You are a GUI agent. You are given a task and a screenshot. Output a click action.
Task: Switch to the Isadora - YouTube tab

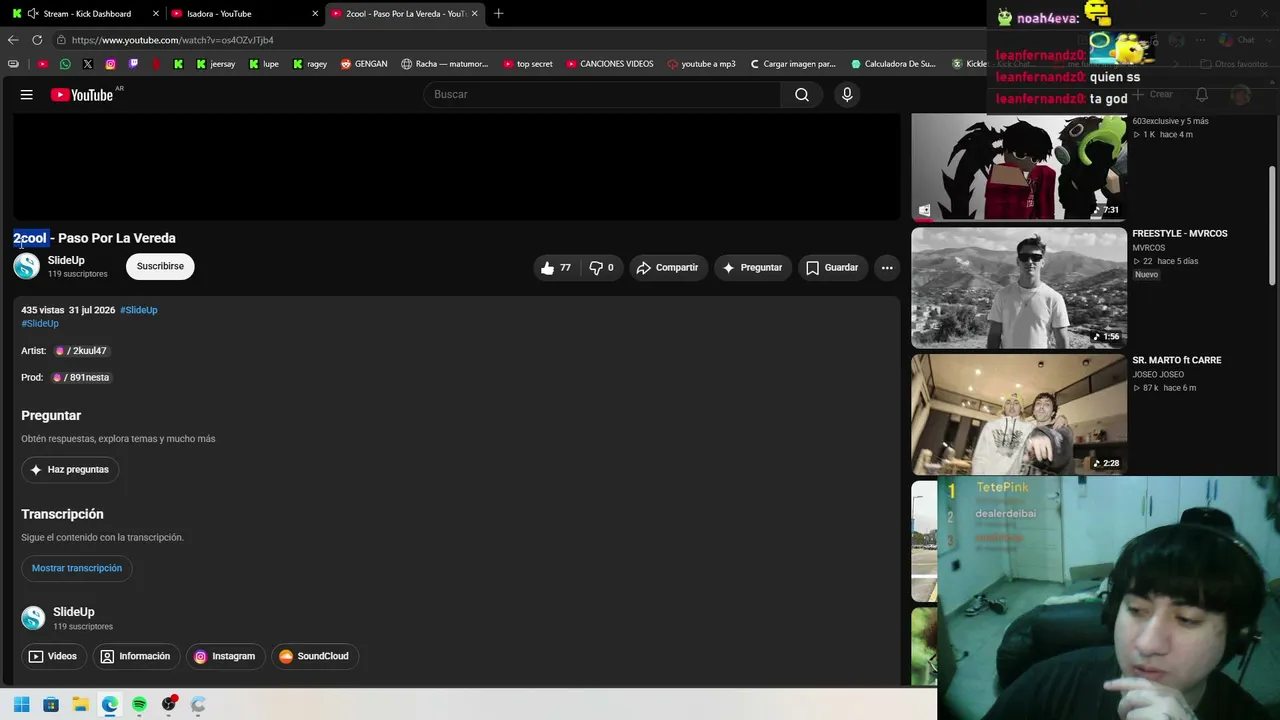(x=245, y=14)
